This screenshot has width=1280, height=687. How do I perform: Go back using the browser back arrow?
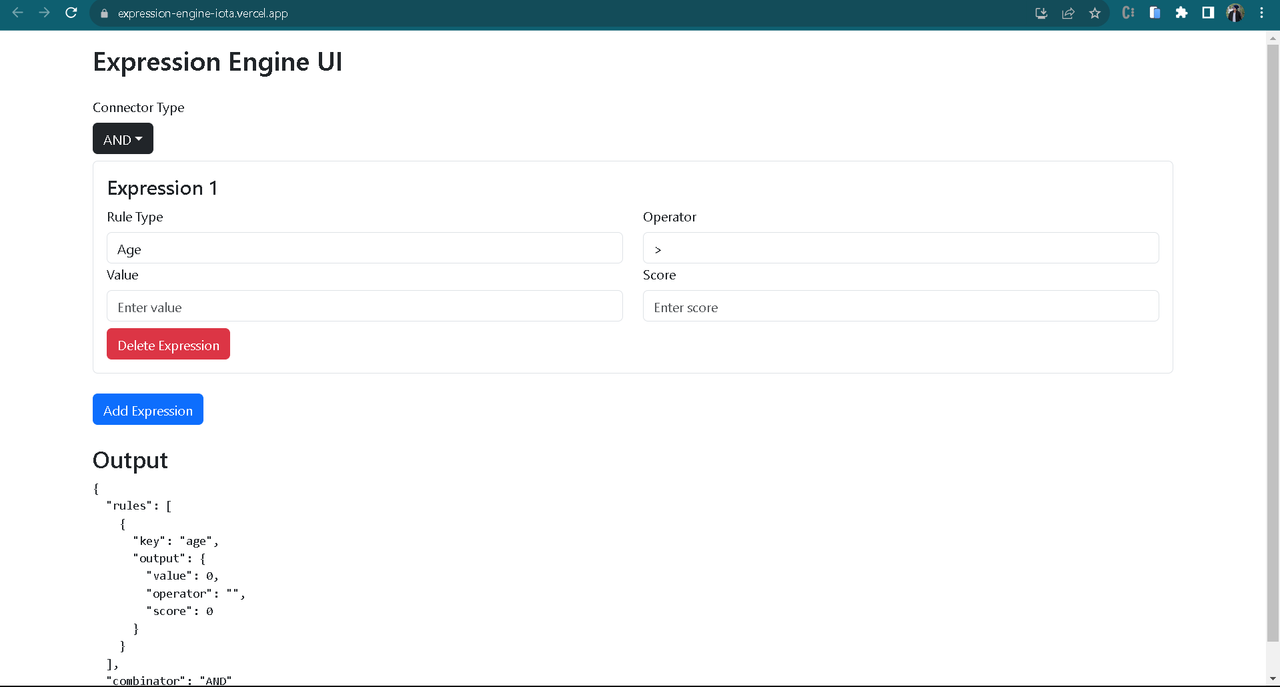coord(17,13)
